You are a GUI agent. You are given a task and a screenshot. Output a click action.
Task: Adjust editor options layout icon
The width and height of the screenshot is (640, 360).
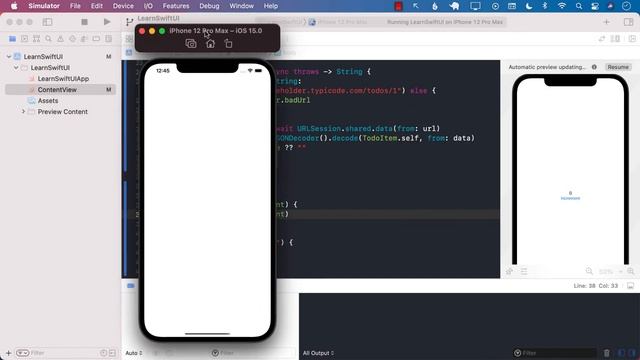615,39
